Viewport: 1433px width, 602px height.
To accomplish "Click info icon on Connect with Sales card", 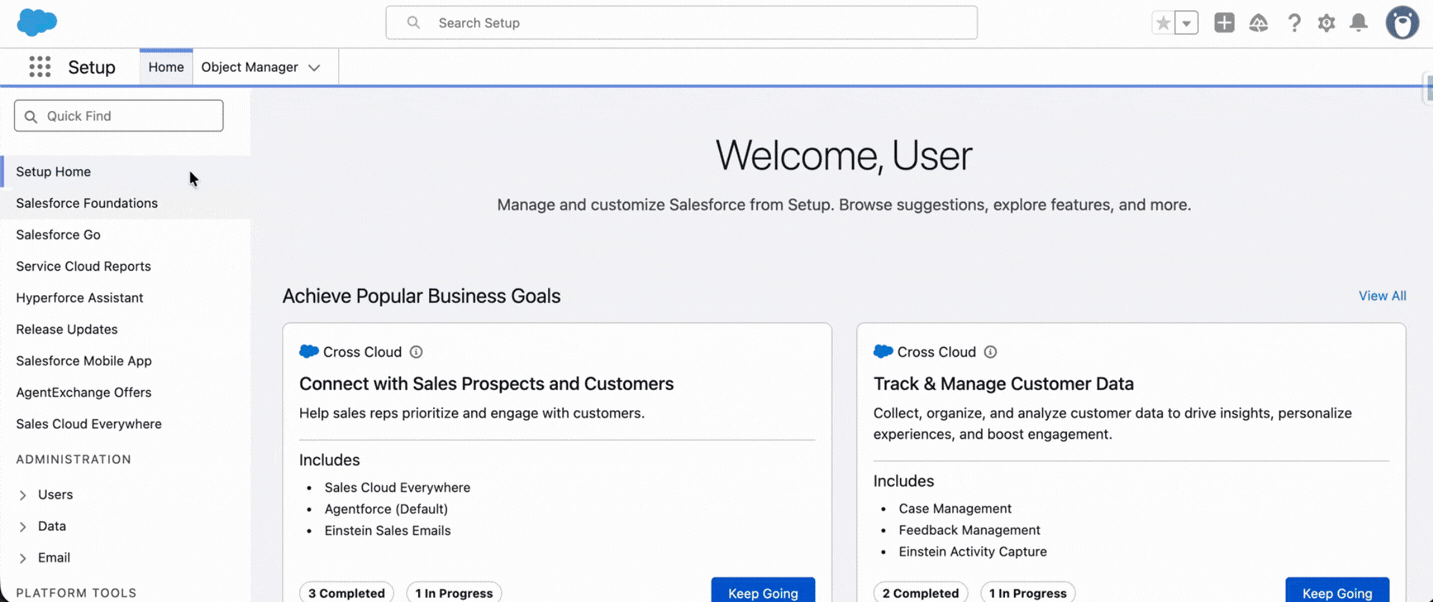I will [x=416, y=352].
